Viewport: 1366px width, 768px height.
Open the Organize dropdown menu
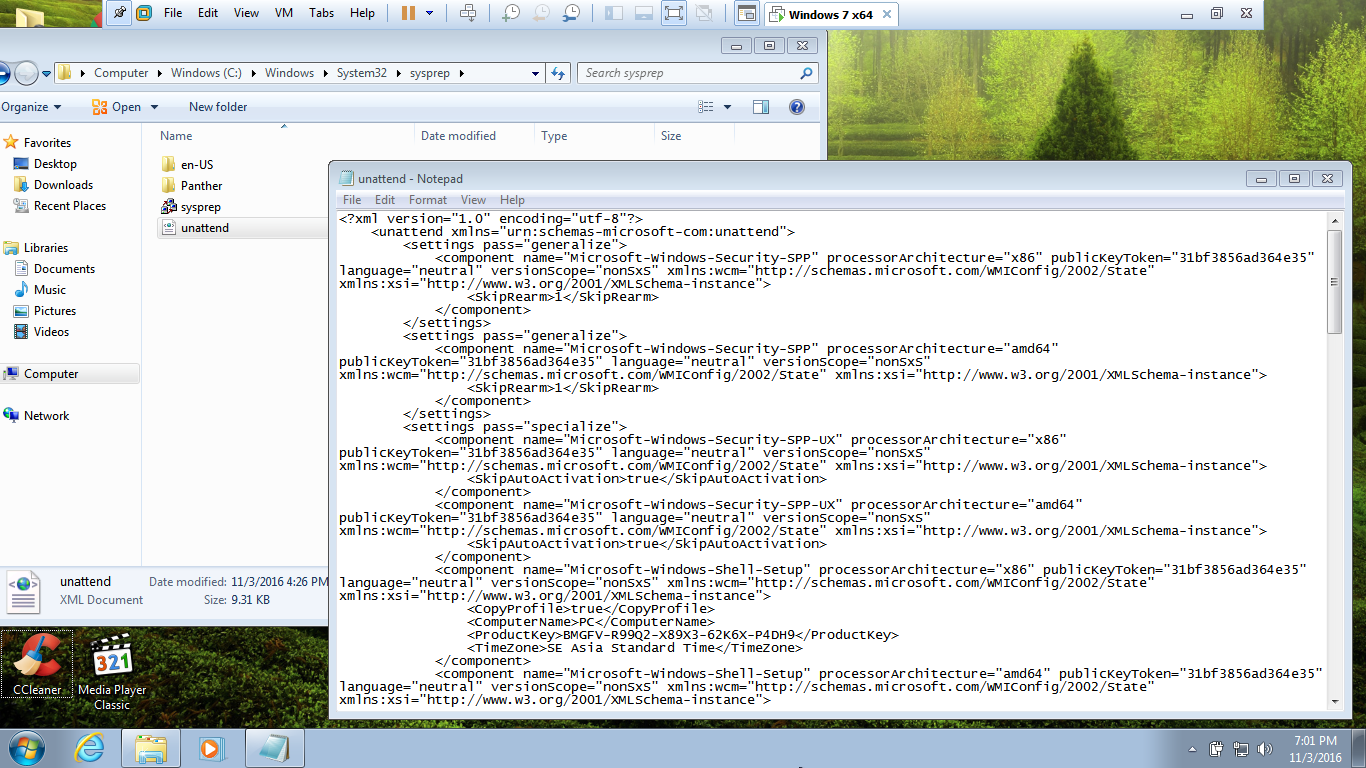click(31, 107)
